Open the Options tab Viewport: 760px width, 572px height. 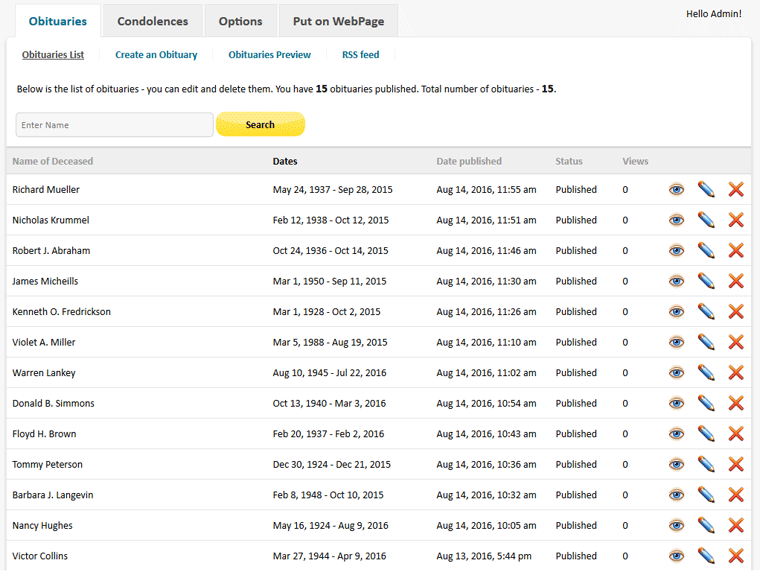click(x=240, y=21)
